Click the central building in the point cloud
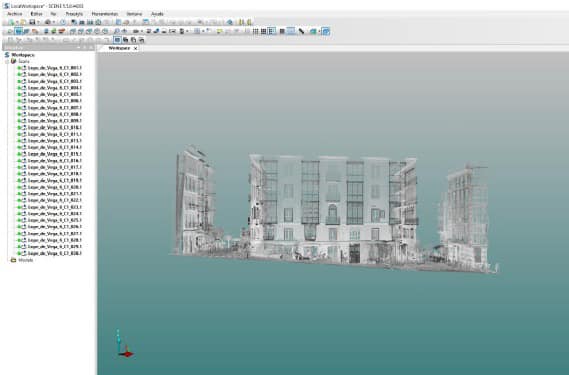Screen dimensions: 569x375 [332, 209]
